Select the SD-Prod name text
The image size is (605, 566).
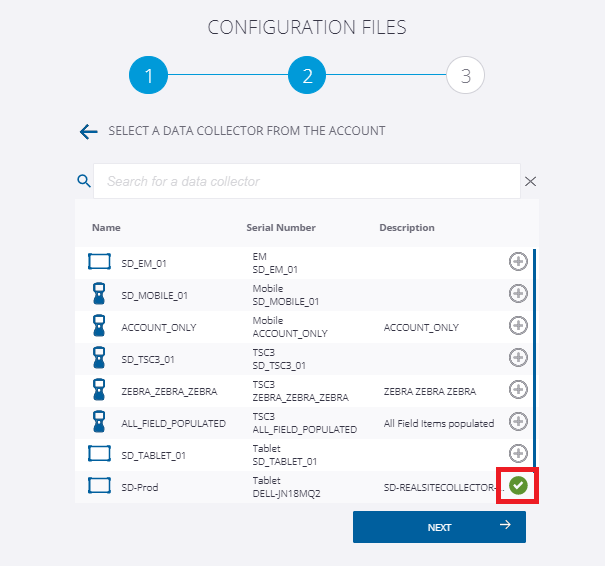click(140, 488)
